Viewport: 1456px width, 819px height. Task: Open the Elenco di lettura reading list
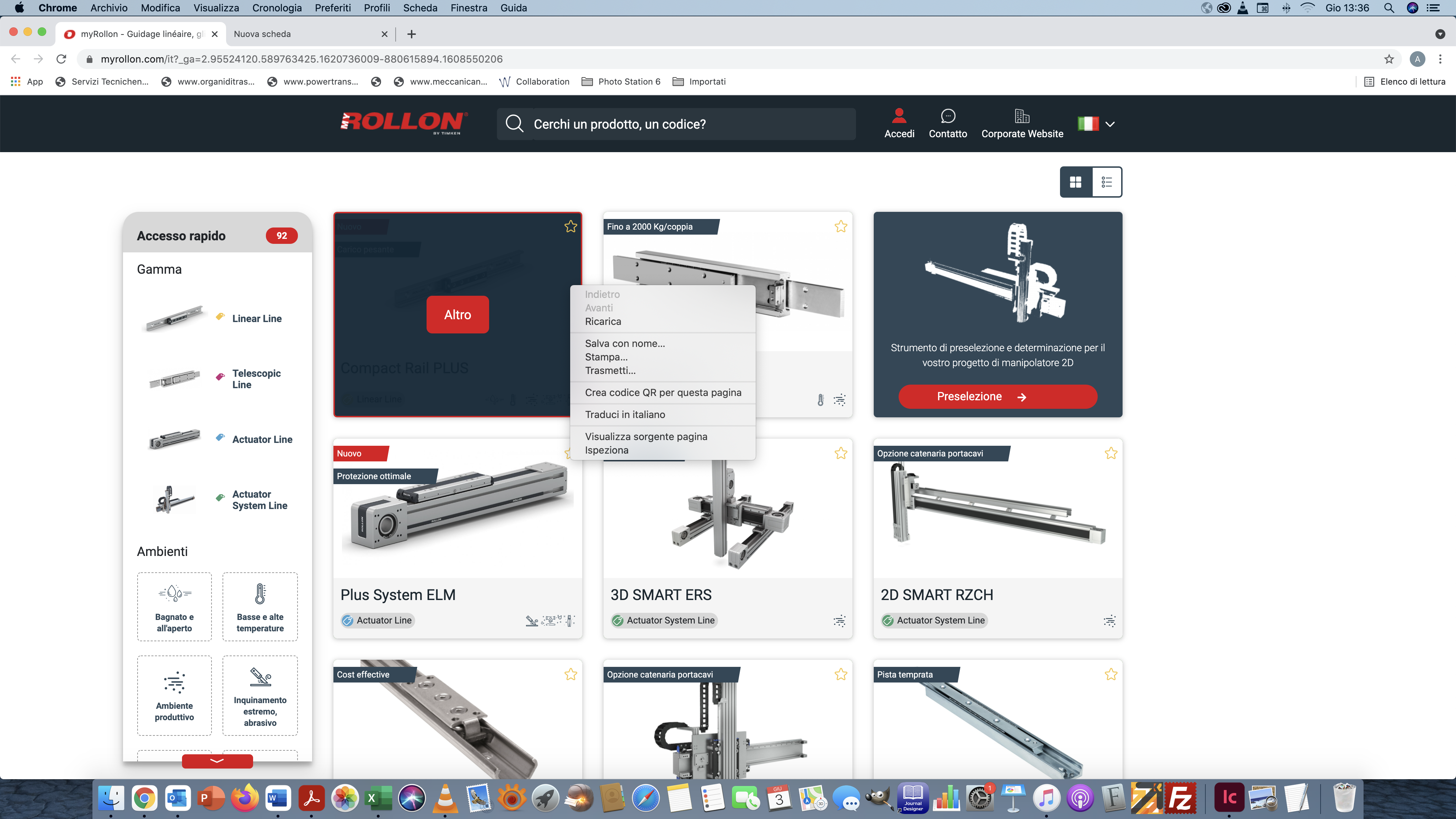pos(1404,81)
